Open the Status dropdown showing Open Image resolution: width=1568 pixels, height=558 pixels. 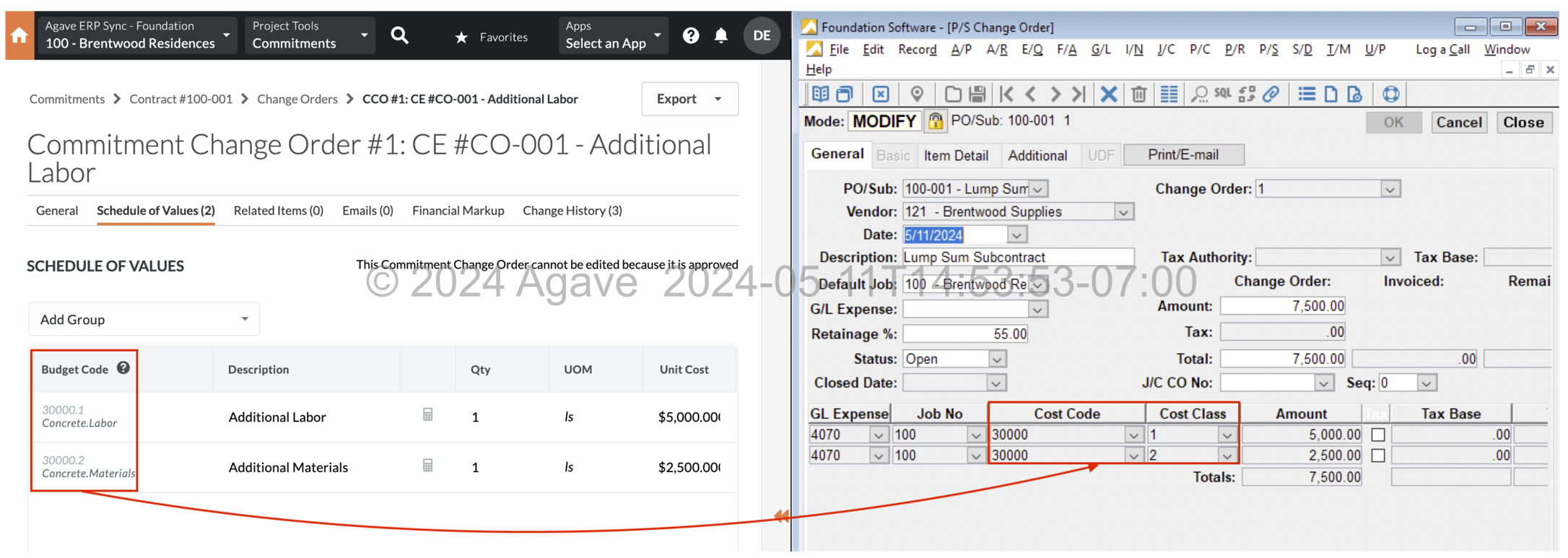pyautogui.click(x=997, y=359)
